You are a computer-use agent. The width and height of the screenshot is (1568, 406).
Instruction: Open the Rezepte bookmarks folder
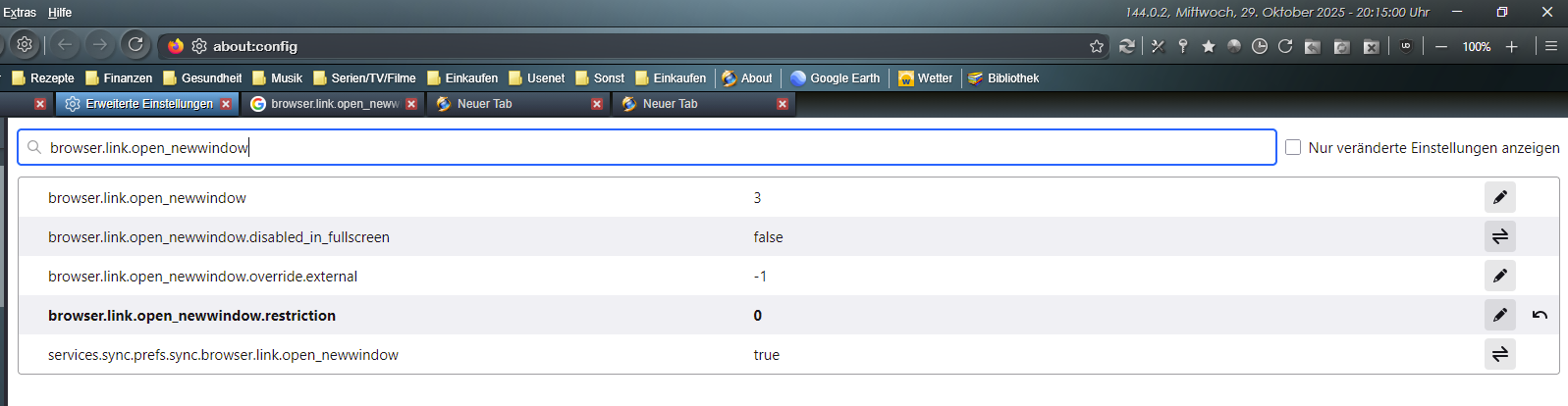click(42, 77)
